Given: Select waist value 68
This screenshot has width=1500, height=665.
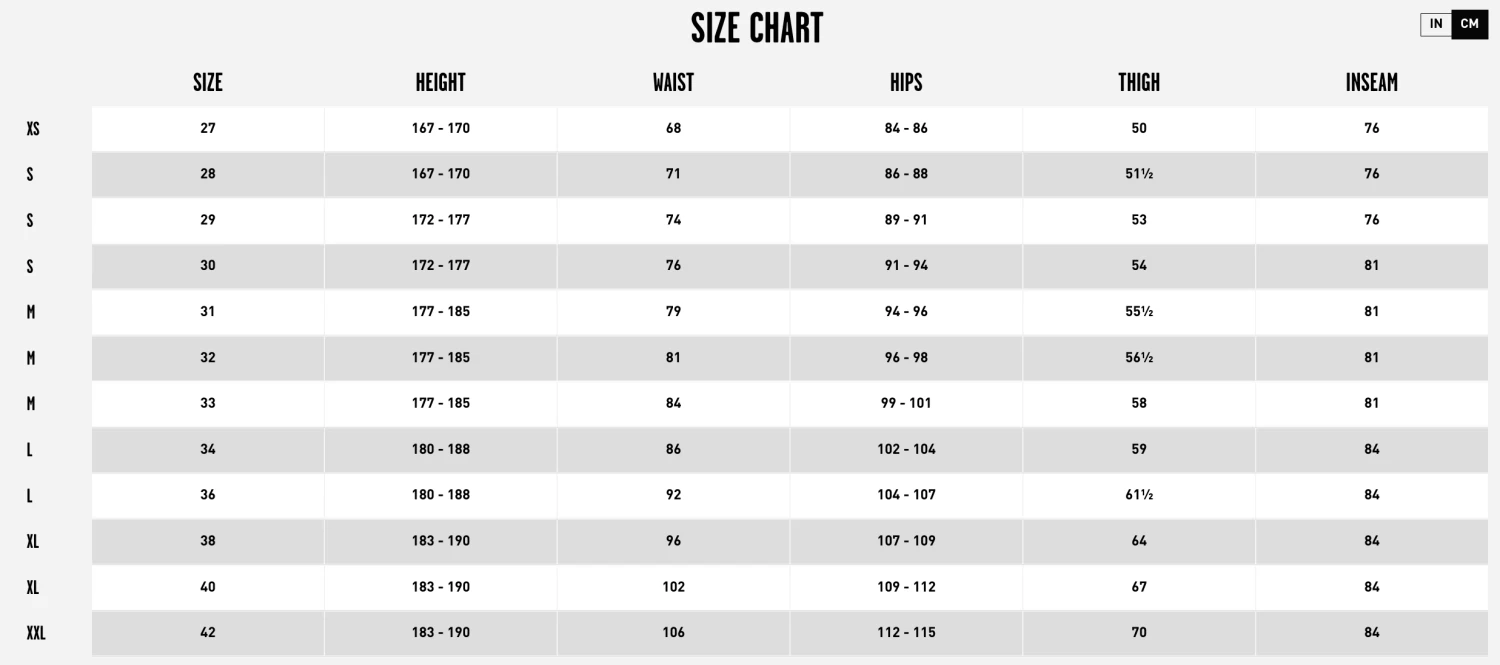Looking at the screenshot, I should (x=673, y=128).
